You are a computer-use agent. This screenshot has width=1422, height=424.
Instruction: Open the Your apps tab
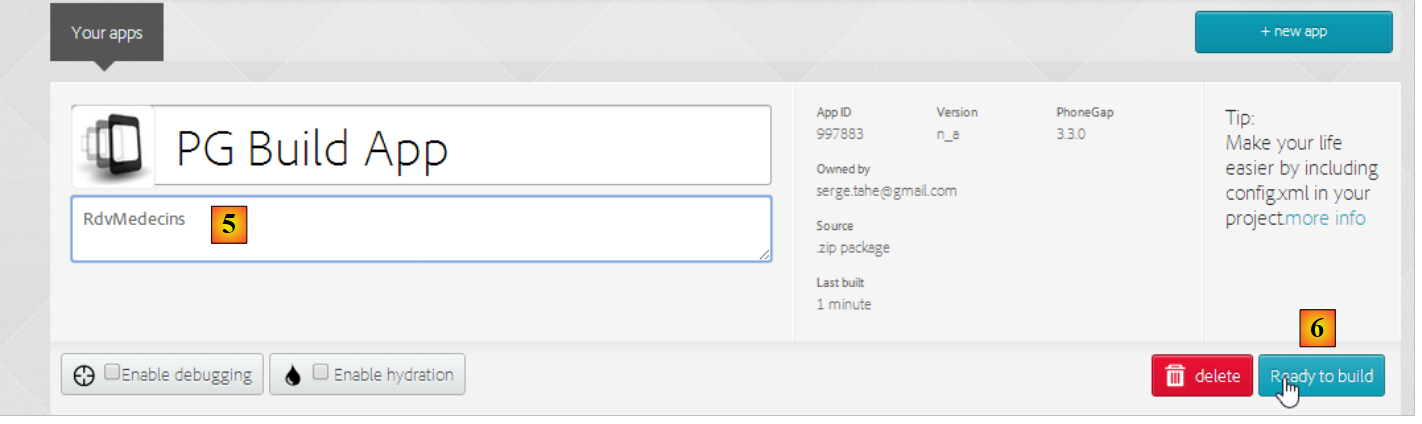(x=106, y=33)
